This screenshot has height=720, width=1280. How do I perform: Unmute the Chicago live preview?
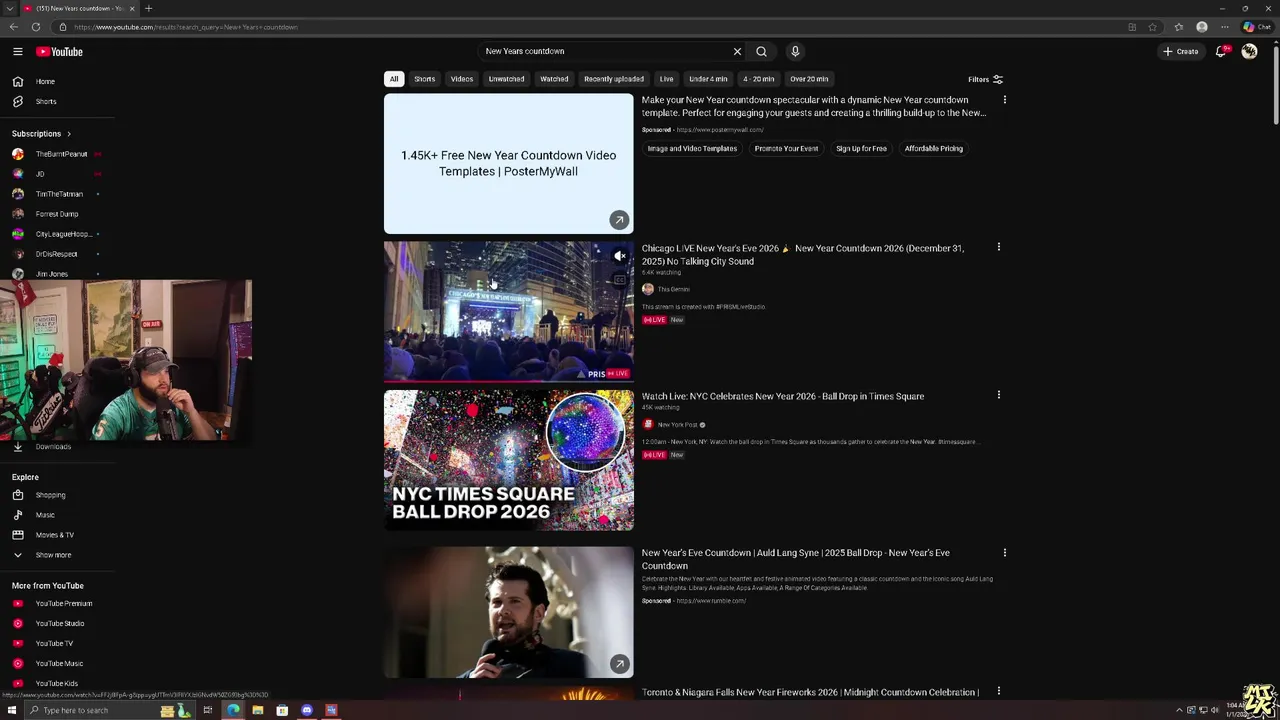[x=620, y=256]
